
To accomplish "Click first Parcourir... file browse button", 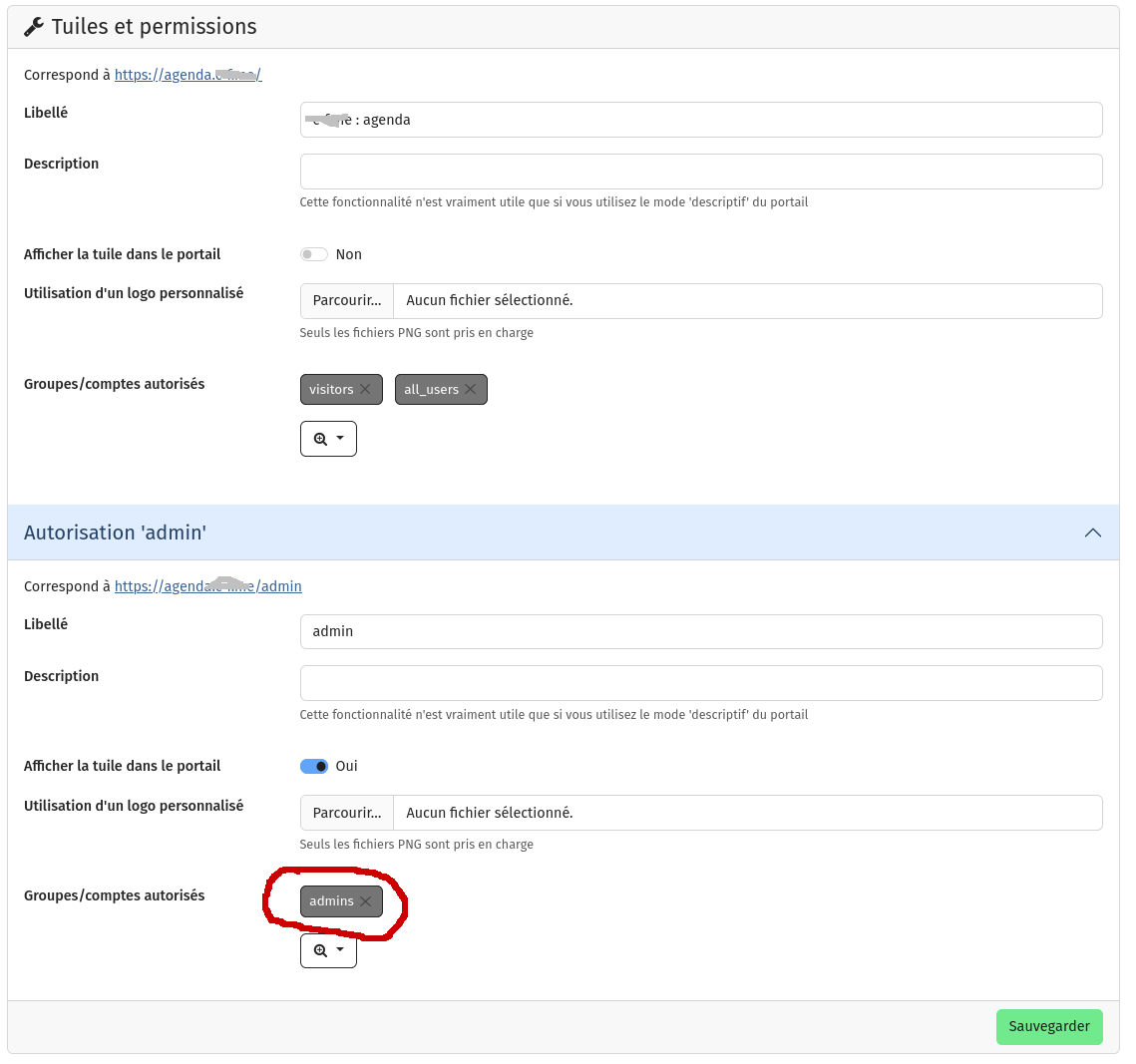I will pyautogui.click(x=347, y=301).
